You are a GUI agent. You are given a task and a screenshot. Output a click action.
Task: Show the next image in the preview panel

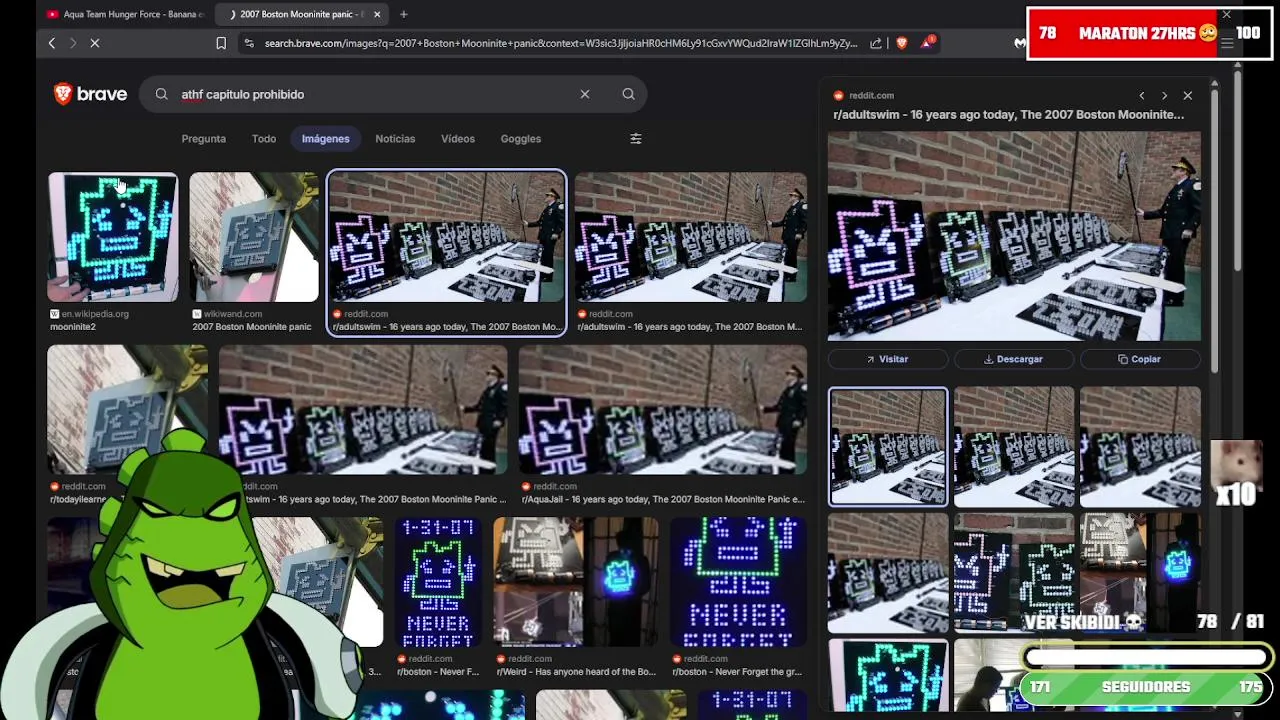tap(1164, 95)
